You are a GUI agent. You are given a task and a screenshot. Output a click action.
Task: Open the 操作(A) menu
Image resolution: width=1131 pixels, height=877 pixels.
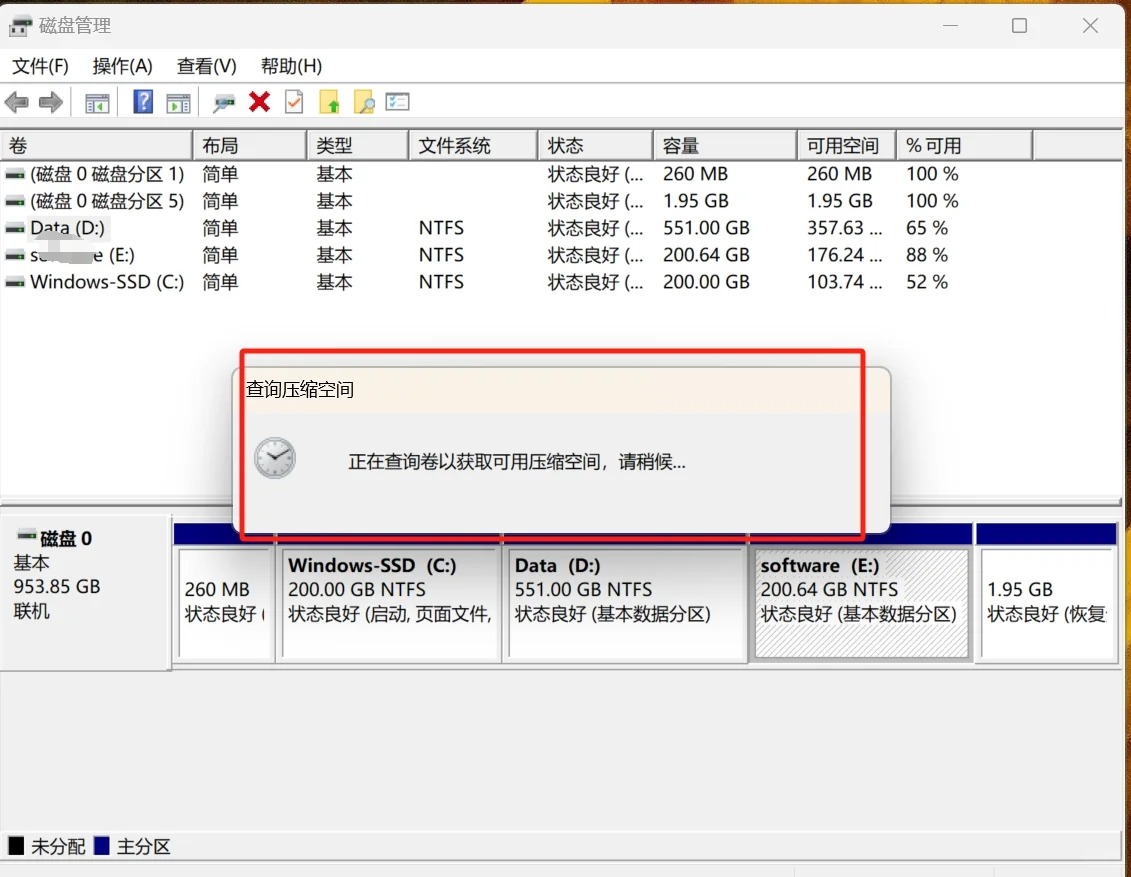(122, 66)
